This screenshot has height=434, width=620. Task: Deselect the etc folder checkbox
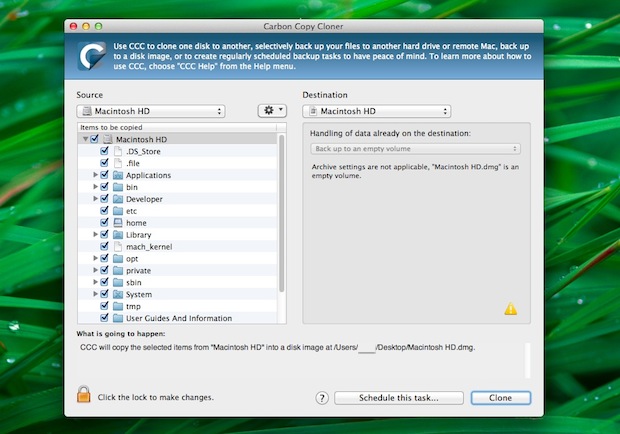coord(104,210)
